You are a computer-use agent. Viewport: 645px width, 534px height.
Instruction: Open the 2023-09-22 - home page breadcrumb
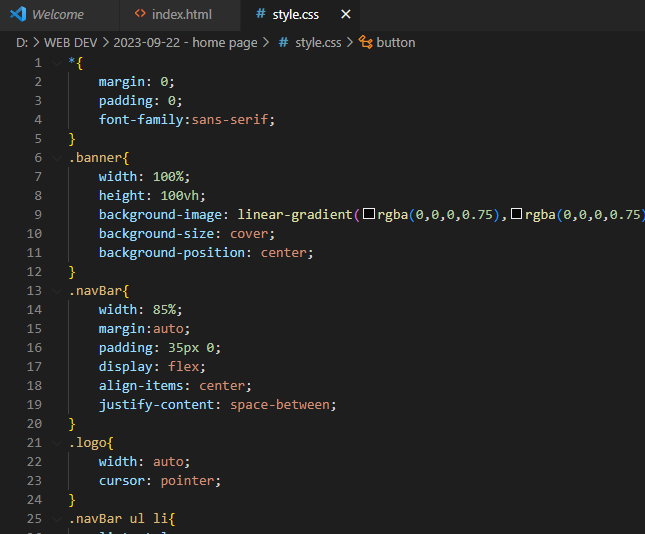pos(186,43)
